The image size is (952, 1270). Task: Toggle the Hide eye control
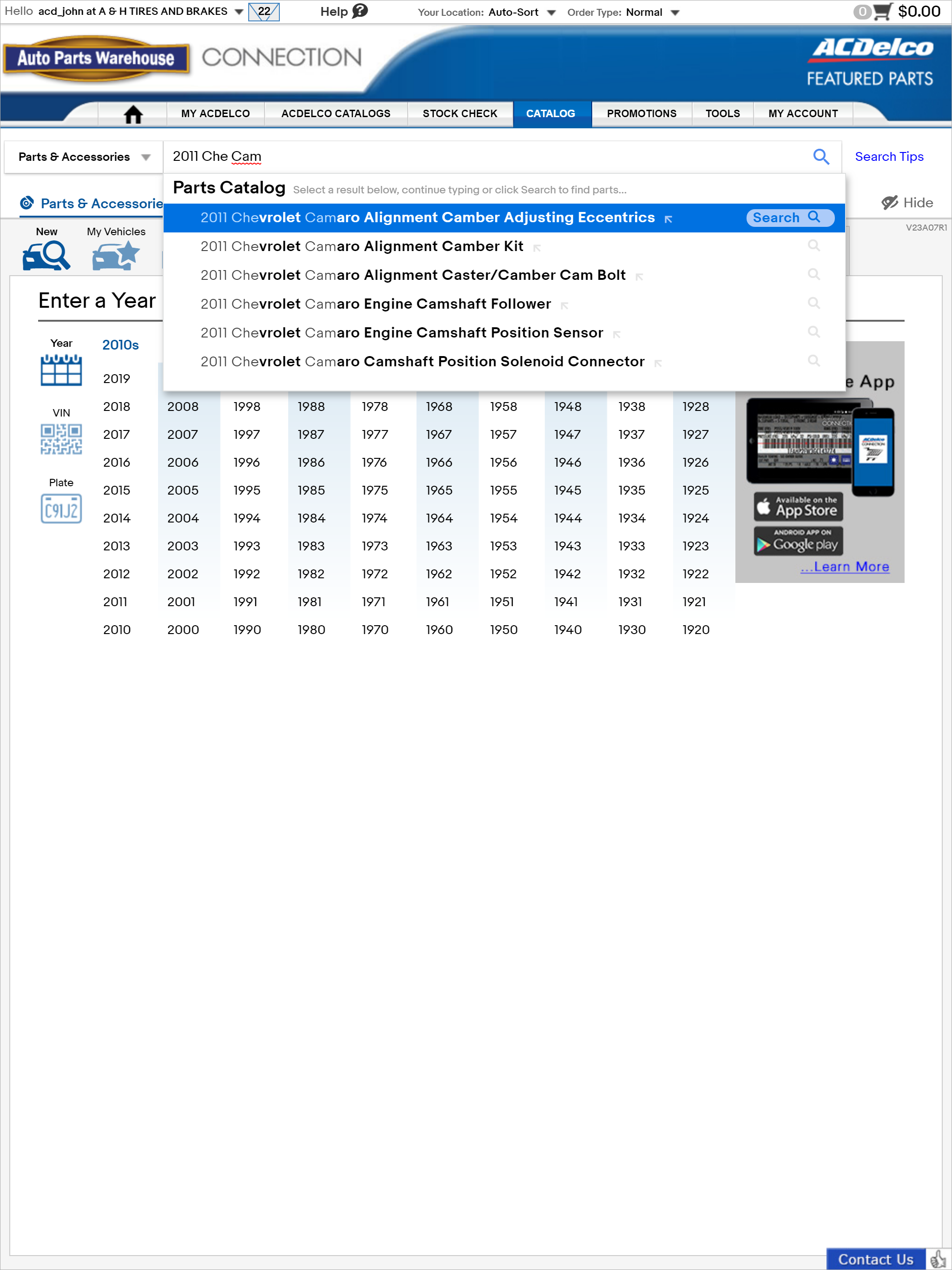(x=907, y=203)
